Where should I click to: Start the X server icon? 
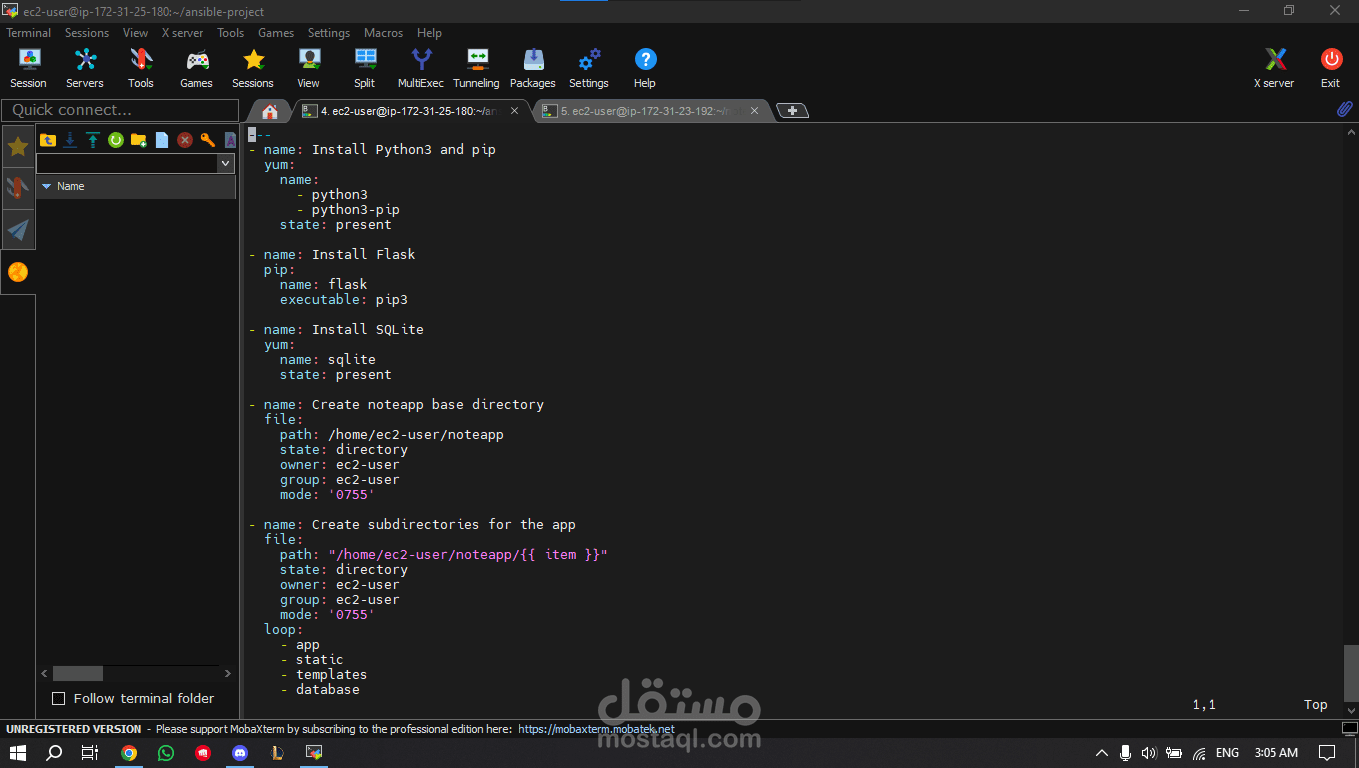click(x=1274, y=68)
